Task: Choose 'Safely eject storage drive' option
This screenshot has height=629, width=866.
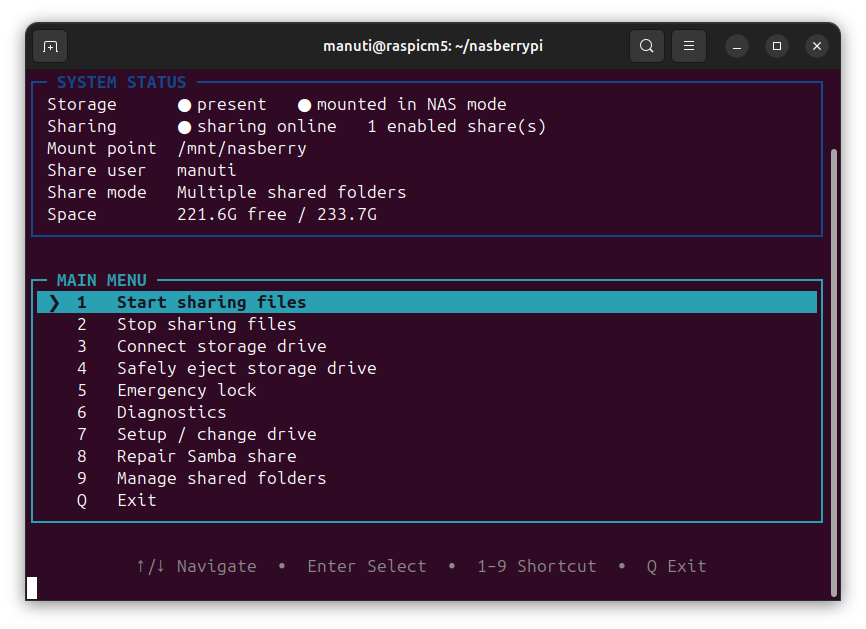Action: [x=426, y=368]
